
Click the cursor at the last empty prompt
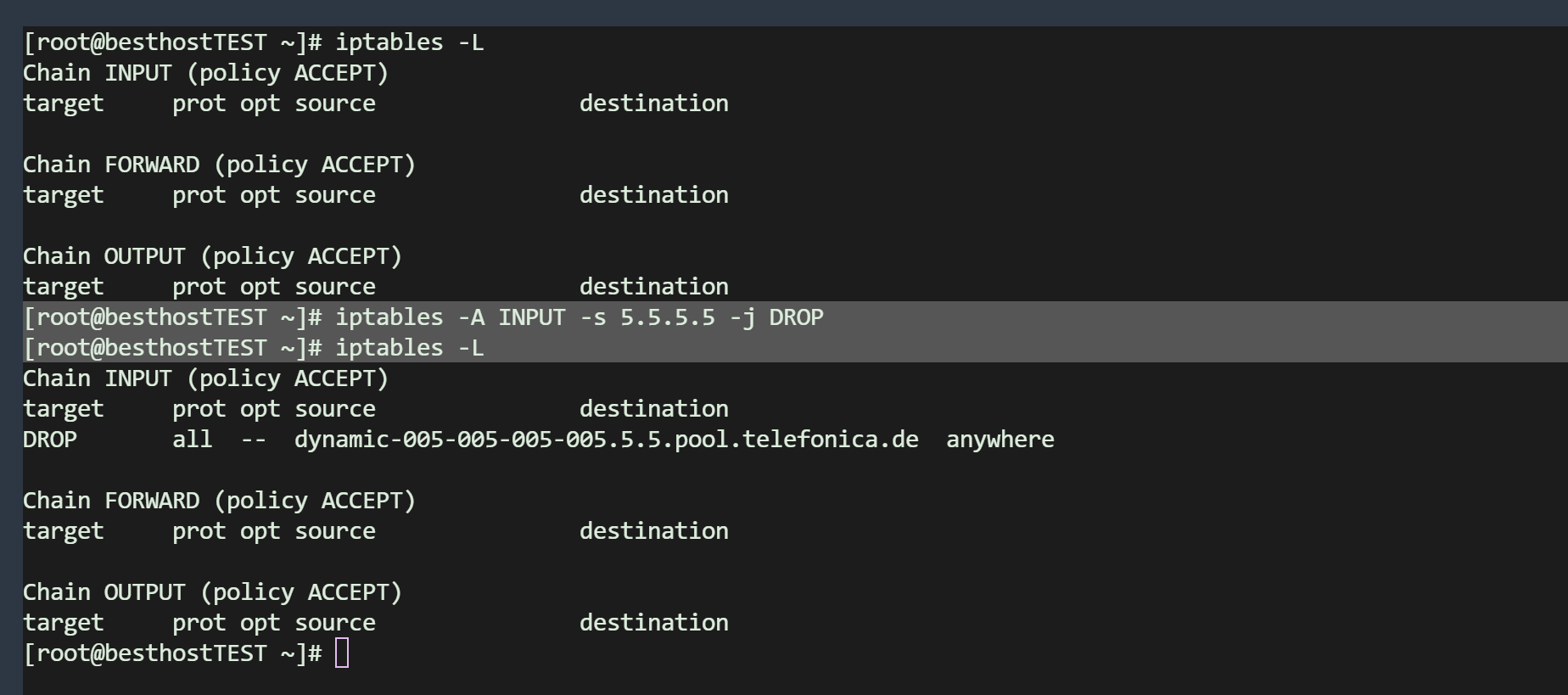tap(342, 653)
